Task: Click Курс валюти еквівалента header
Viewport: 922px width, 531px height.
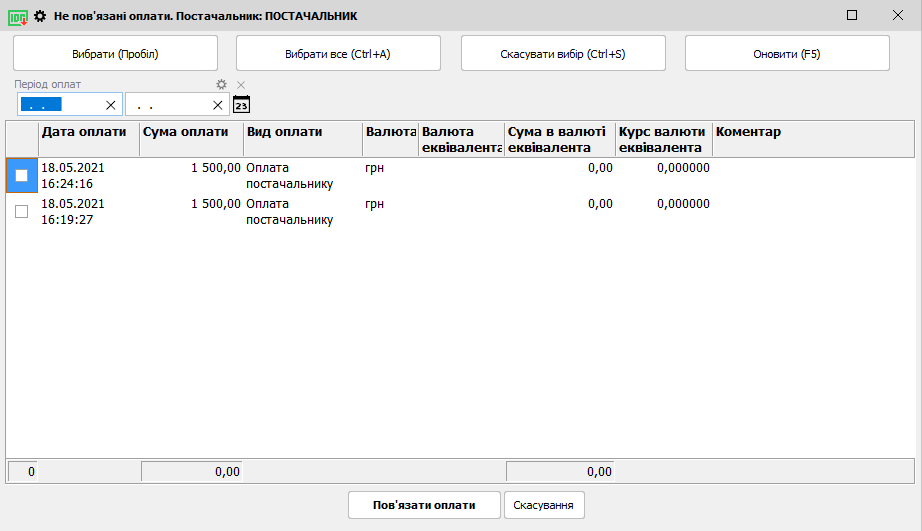Action: coord(664,139)
